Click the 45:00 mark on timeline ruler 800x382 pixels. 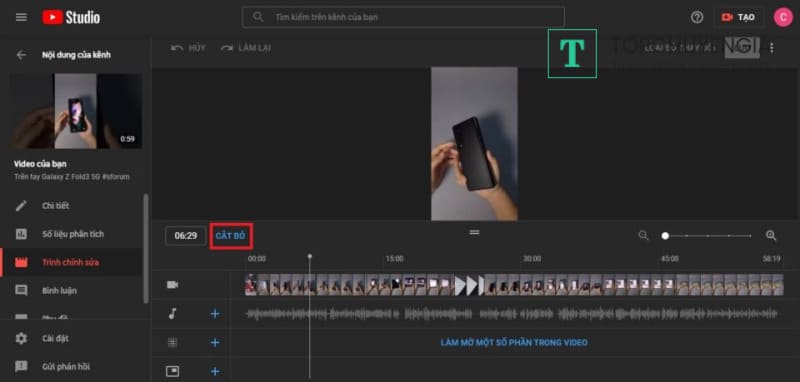(x=669, y=259)
